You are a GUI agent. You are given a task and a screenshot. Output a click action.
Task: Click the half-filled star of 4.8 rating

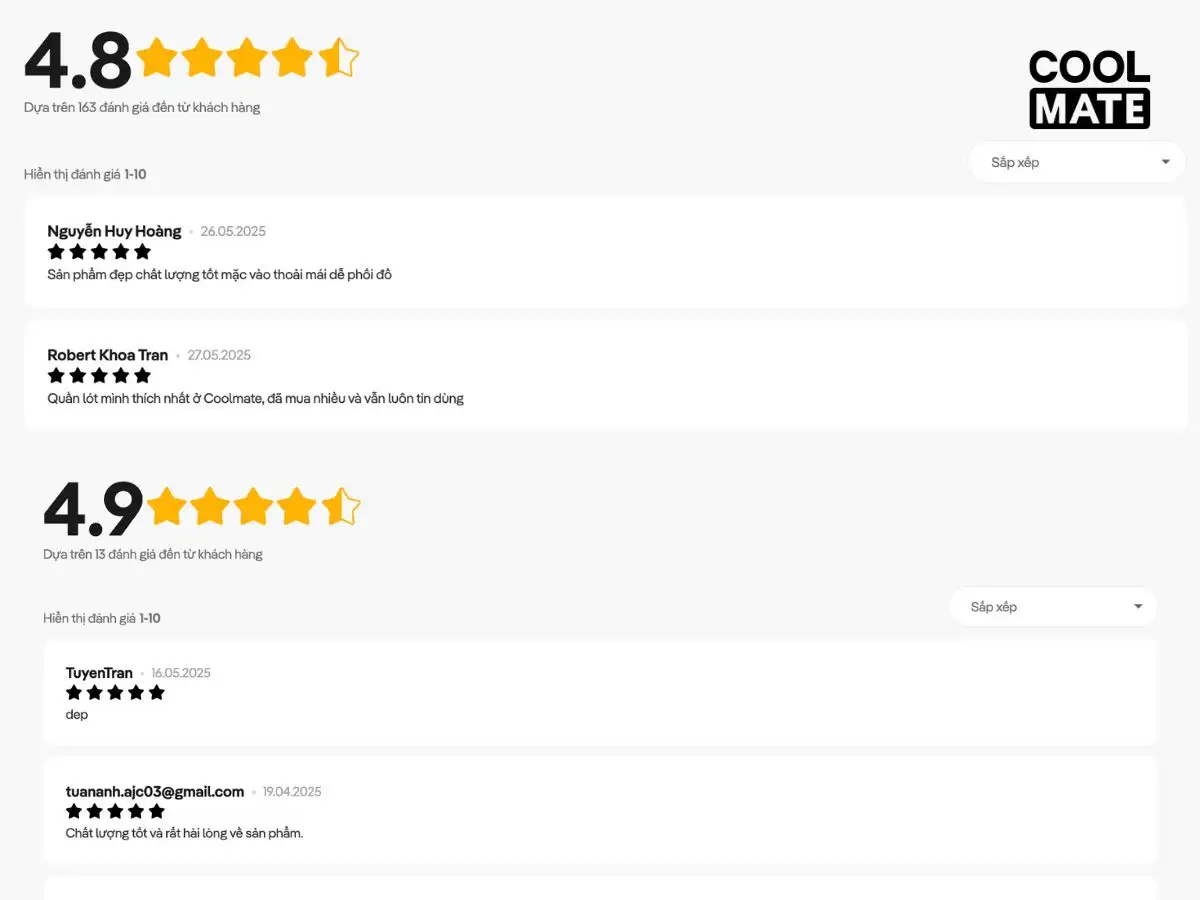338,58
